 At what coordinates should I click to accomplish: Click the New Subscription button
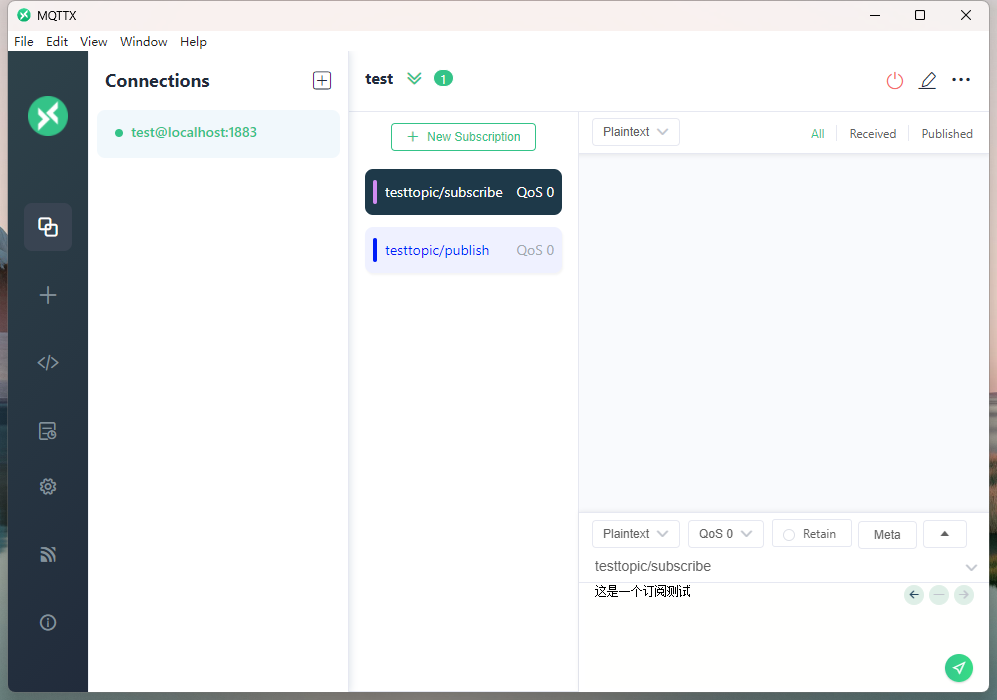pyautogui.click(x=463, y=137)
